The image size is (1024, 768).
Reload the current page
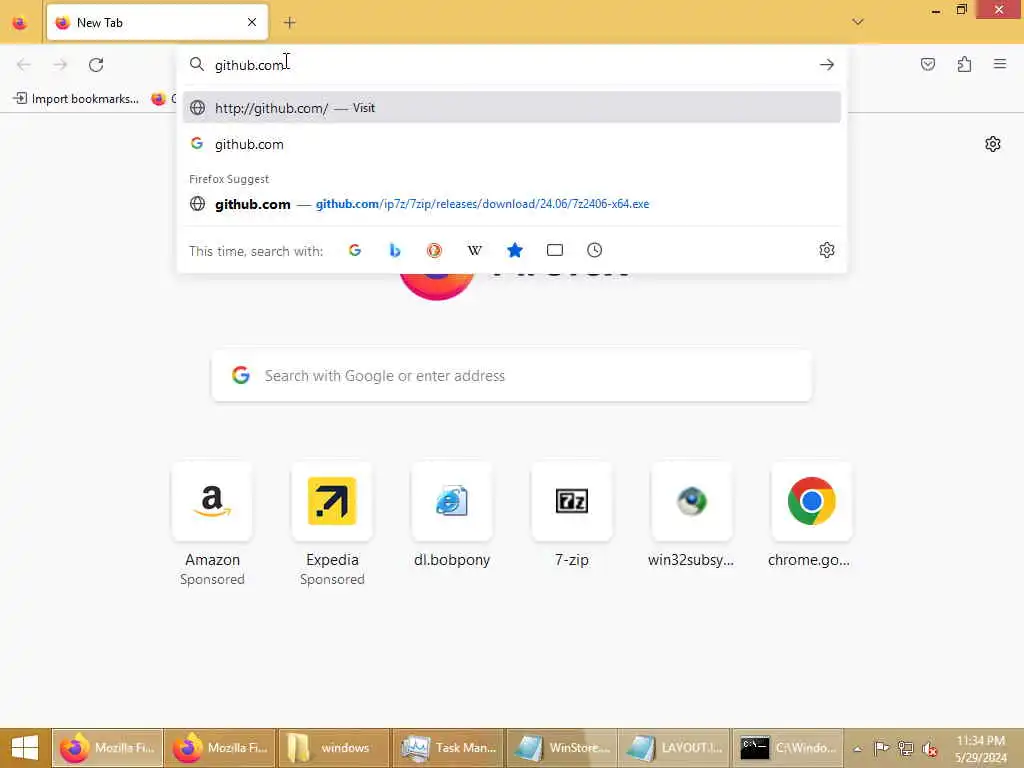pos(96,65)
